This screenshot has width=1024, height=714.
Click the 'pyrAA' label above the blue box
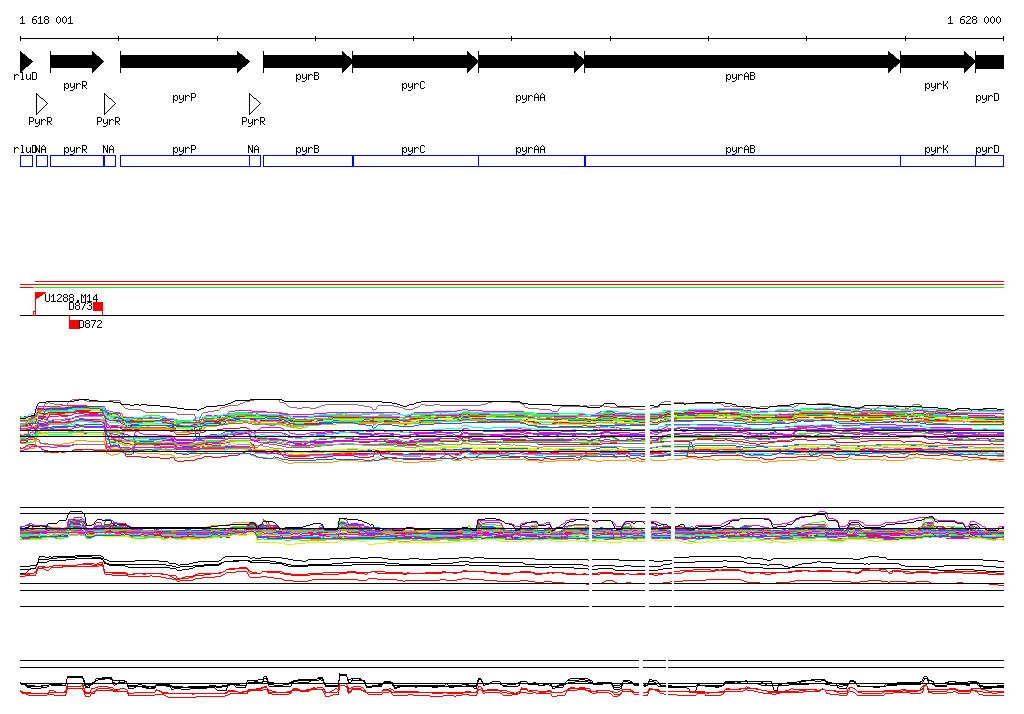[530, 150]
